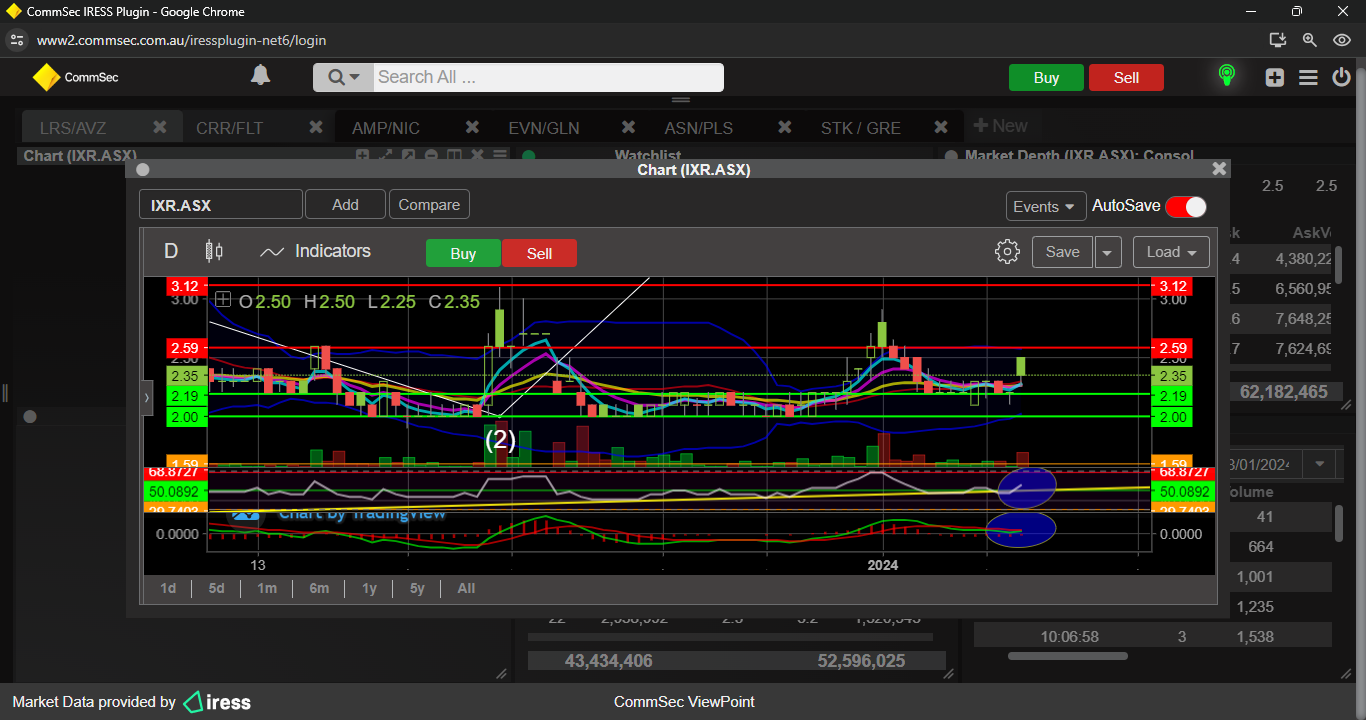Click the chart toolbar green Buy button
Viewport: 1366px width, 720px height.
463,253
